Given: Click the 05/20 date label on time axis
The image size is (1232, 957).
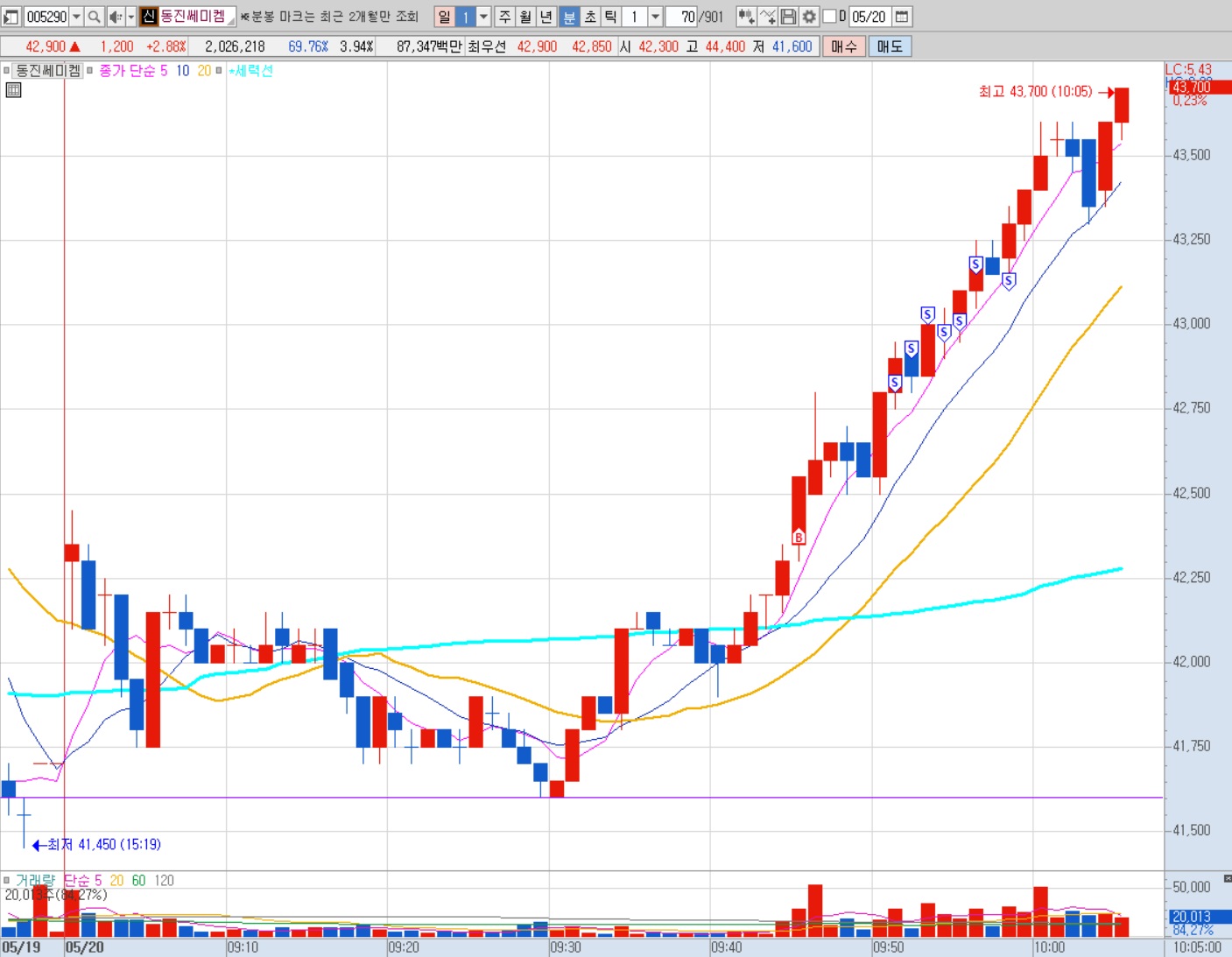Looking at the screenshot, I should [84, 947].
